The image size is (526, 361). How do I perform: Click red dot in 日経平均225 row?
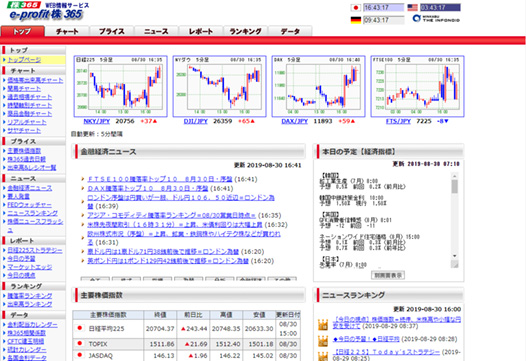80,328
